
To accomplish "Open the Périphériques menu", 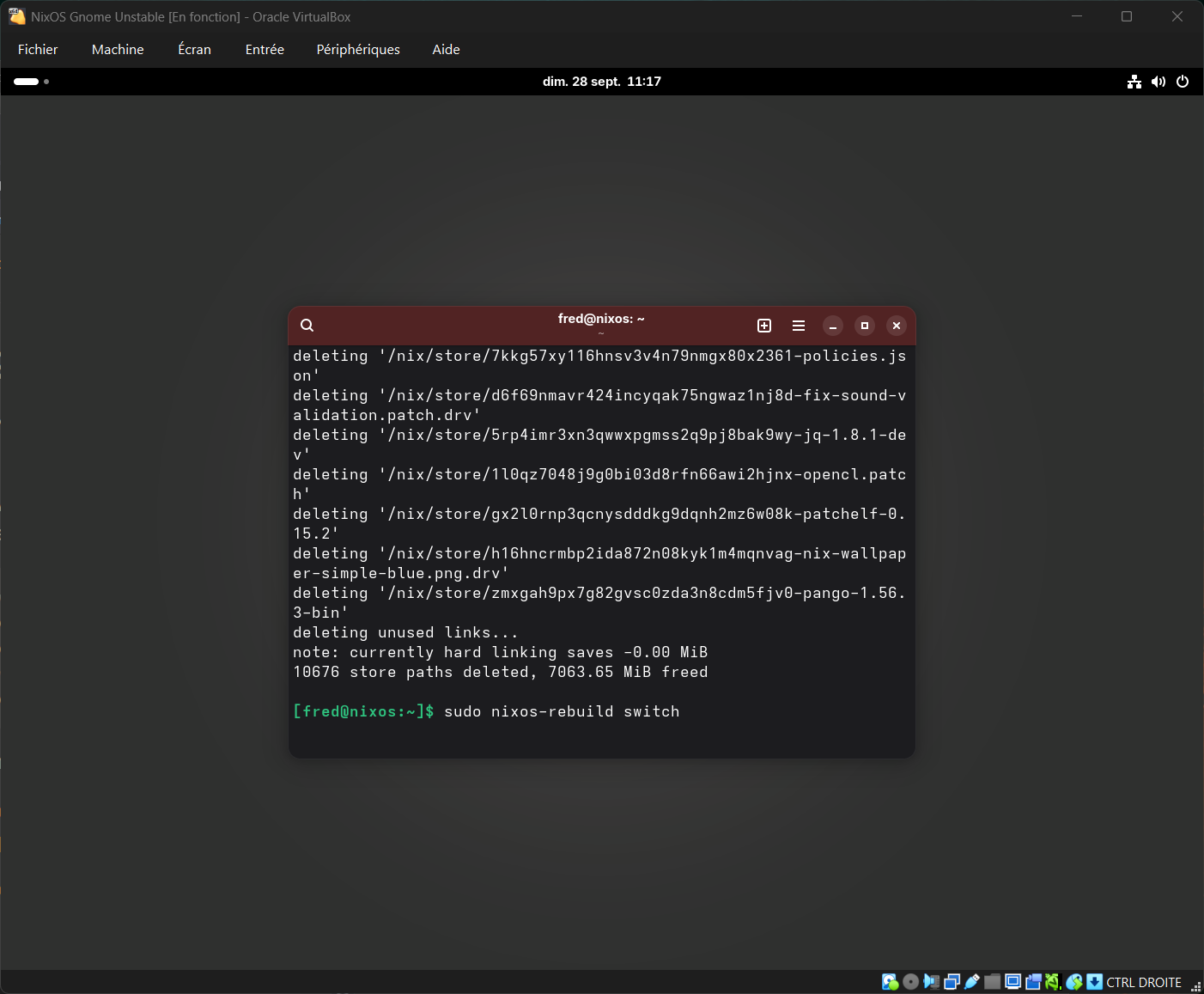I will (x=358, y=50).
